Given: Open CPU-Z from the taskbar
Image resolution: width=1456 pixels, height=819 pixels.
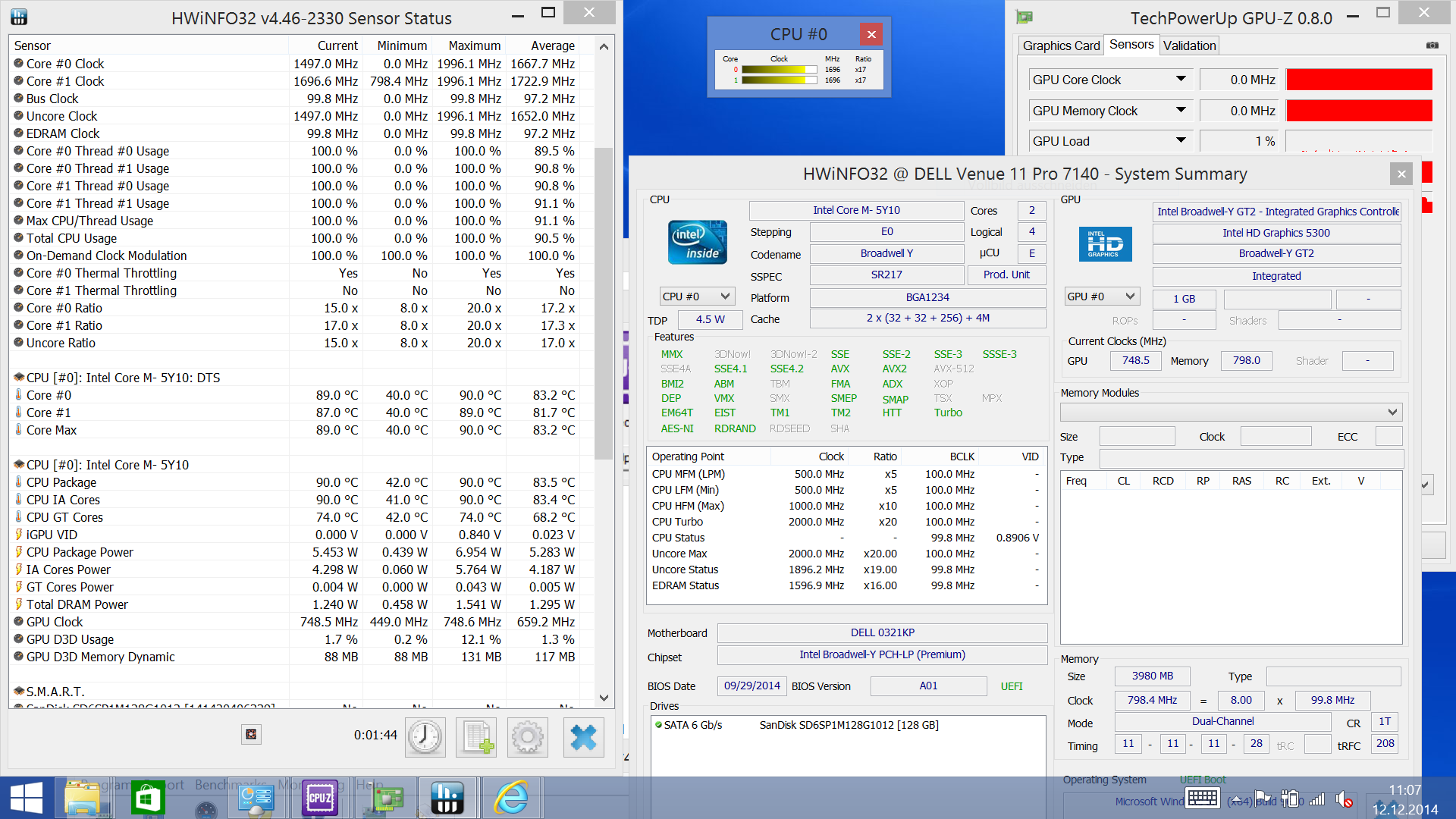Looking at the screenshot, I should click(320, 798).
